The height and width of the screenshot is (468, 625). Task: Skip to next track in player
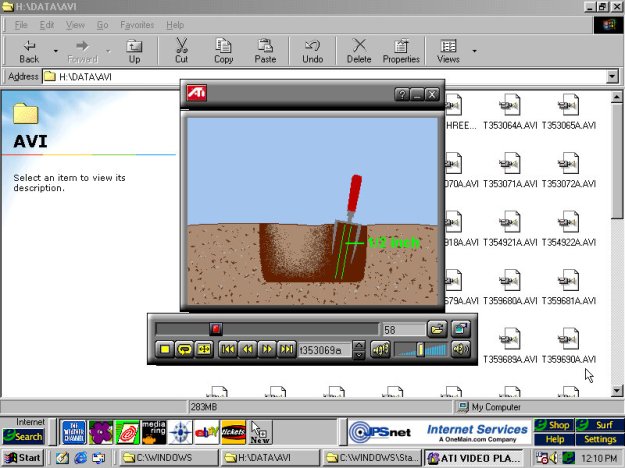tap(286, 349)
